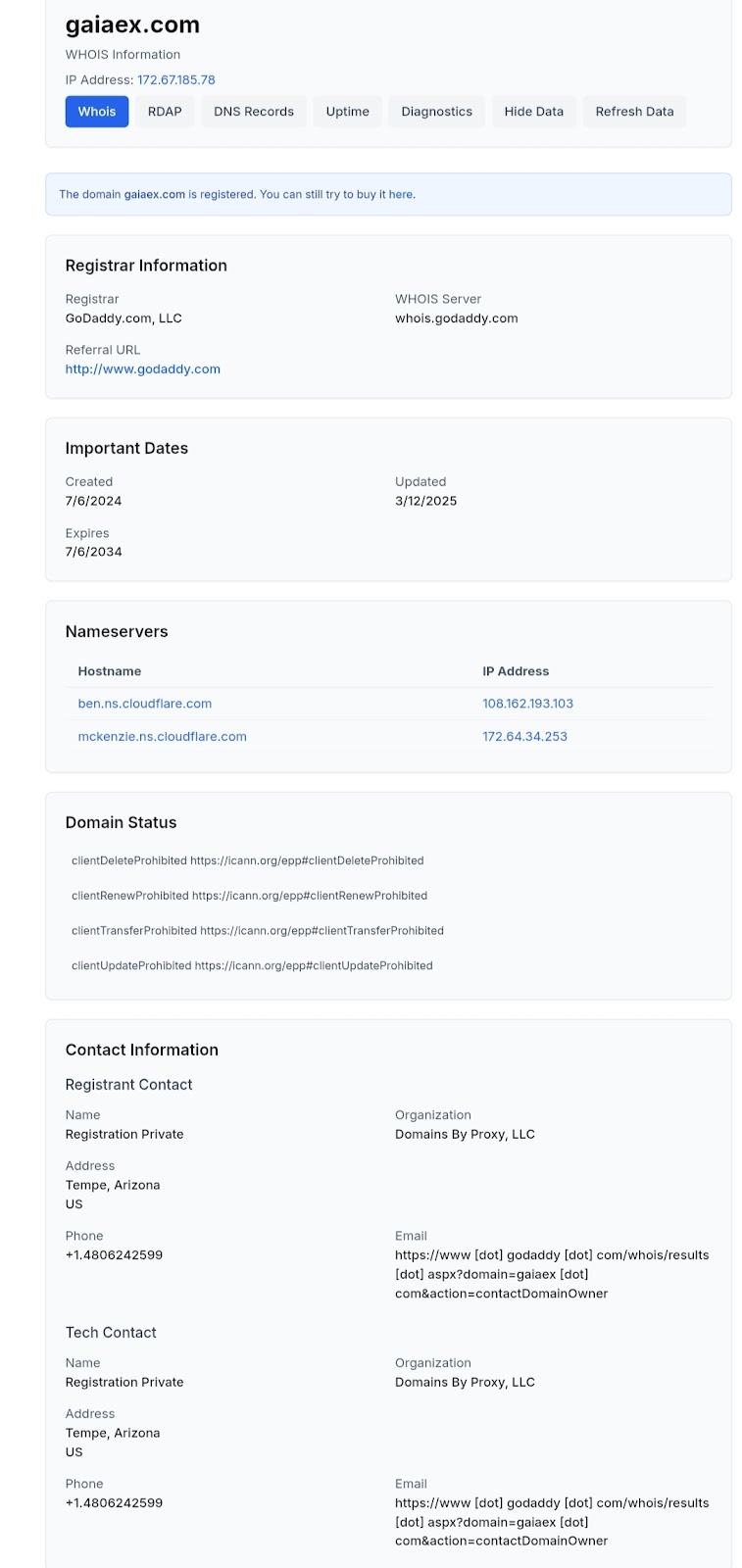The width and height of the screenshot is (742, 1568).
Task: Follow the 'here' buy link
Action: [401, 195]
